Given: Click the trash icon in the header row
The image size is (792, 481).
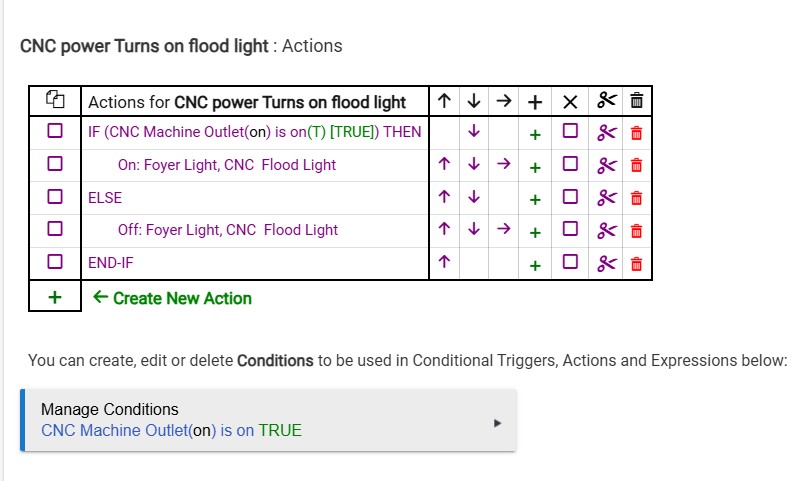Looking at the screenshot, I should tap(636, 101).
